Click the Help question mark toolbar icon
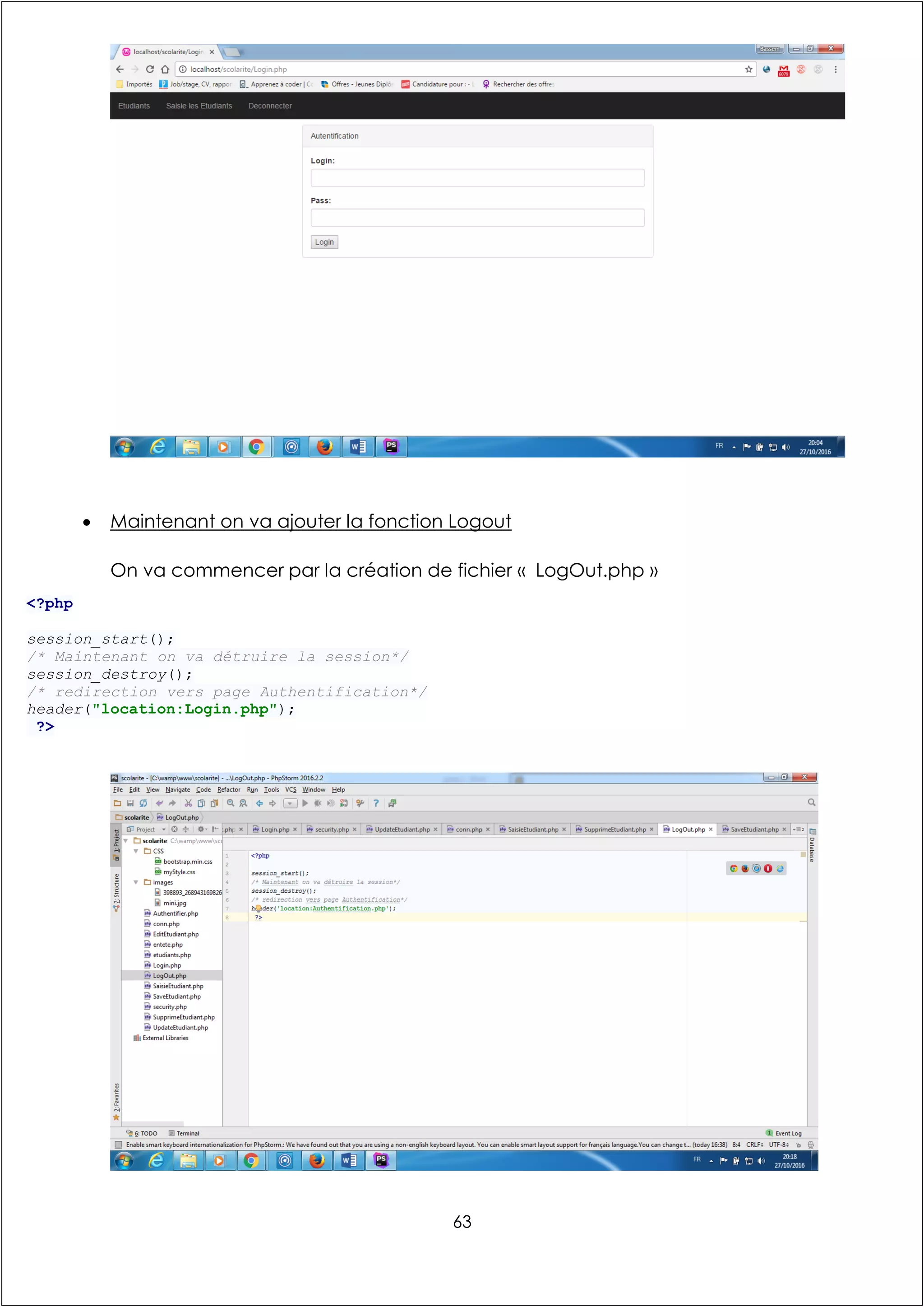This screenshot has height=1307, width=924. click(376, 803)
